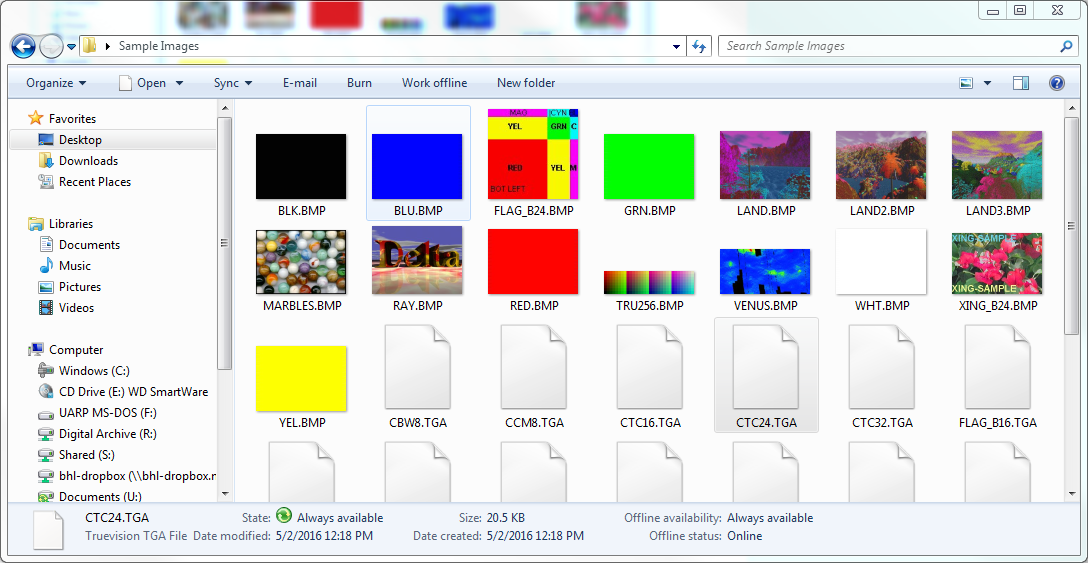Select the TRU256.BMP thumbnail

coord(649,283)
